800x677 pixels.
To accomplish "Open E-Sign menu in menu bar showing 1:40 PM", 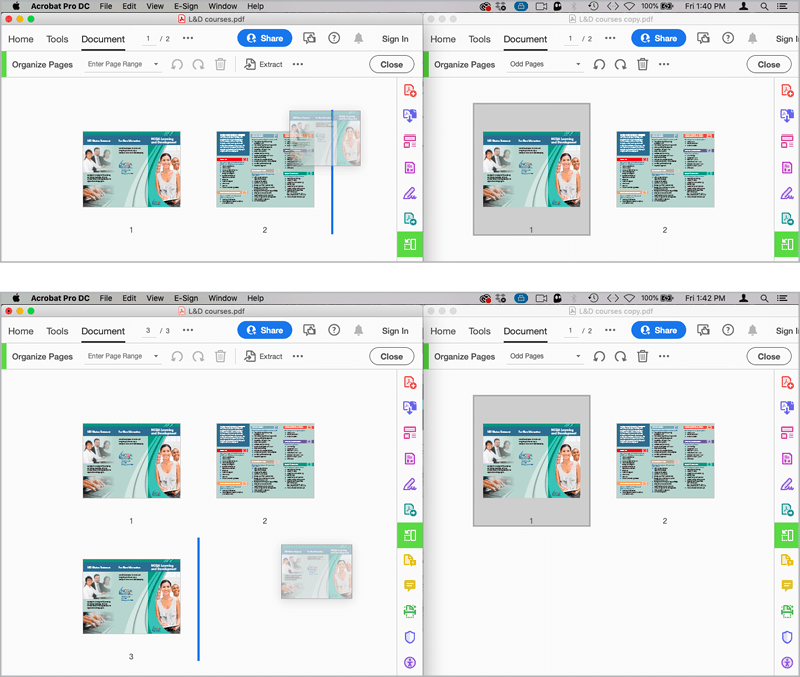I will (186, 6).
